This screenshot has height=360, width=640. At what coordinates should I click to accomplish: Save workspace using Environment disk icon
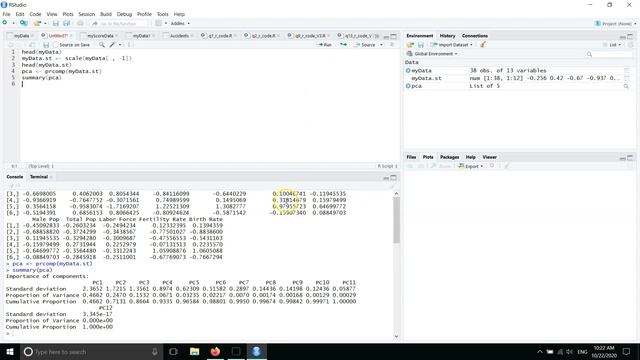tap(421, 45)
